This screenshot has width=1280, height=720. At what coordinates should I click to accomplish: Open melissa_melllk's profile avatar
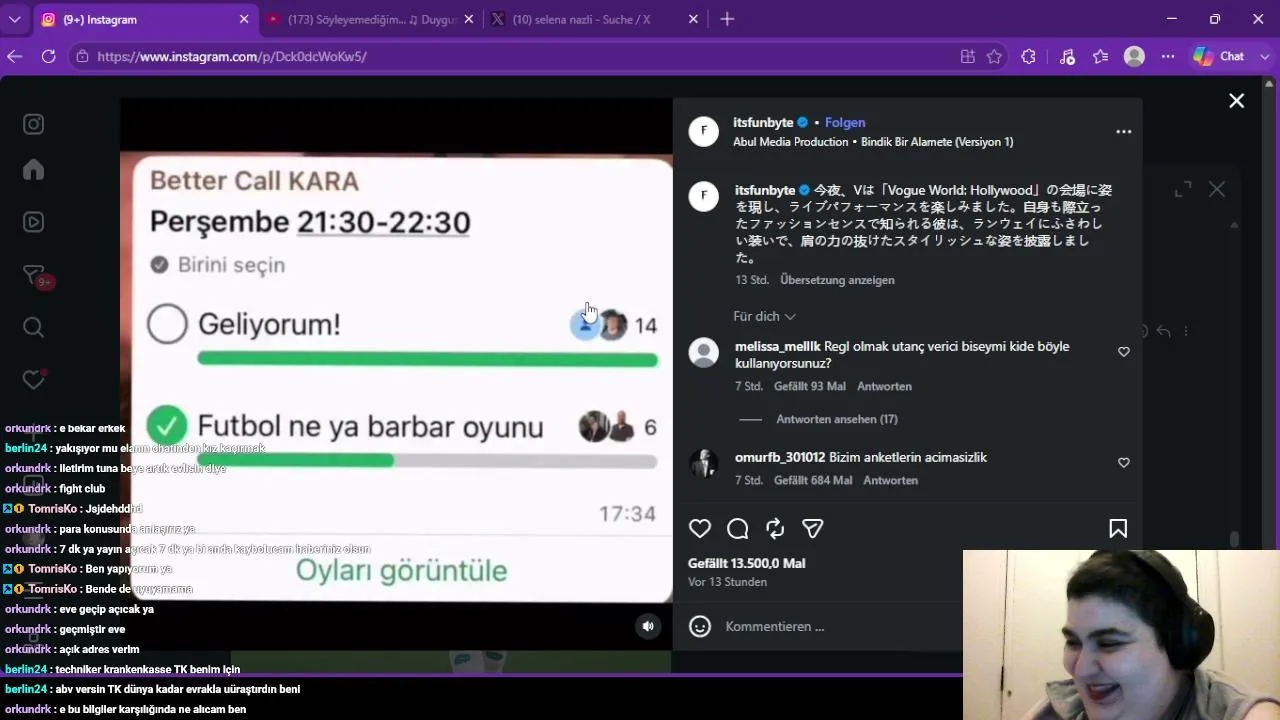coord(704,353)
